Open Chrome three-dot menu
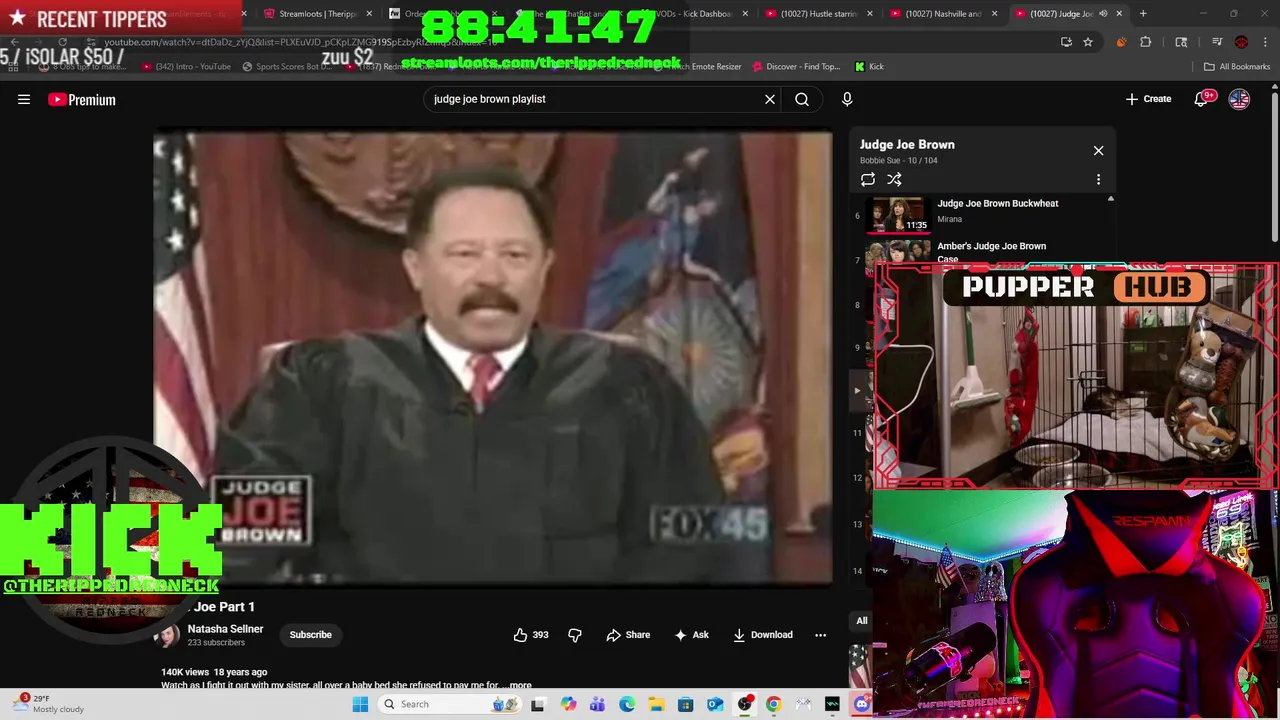The height and width of the screenshot is (720, 1280). pyautogui.click(x=1266, y=42)
